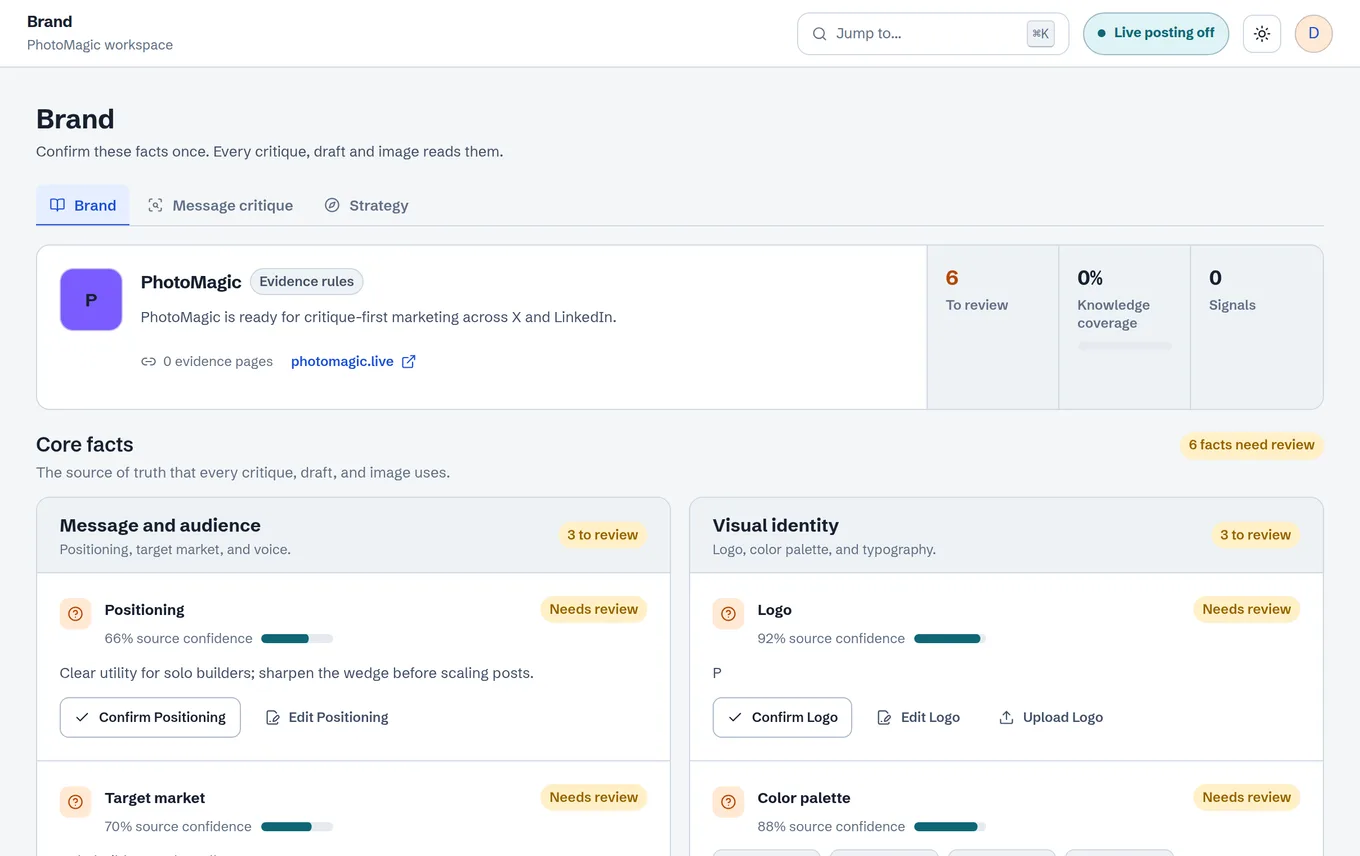Click the checkmark icon in Confirm Positioning
The height and width of the screenshot is (856, 1360).
point(83,717)
